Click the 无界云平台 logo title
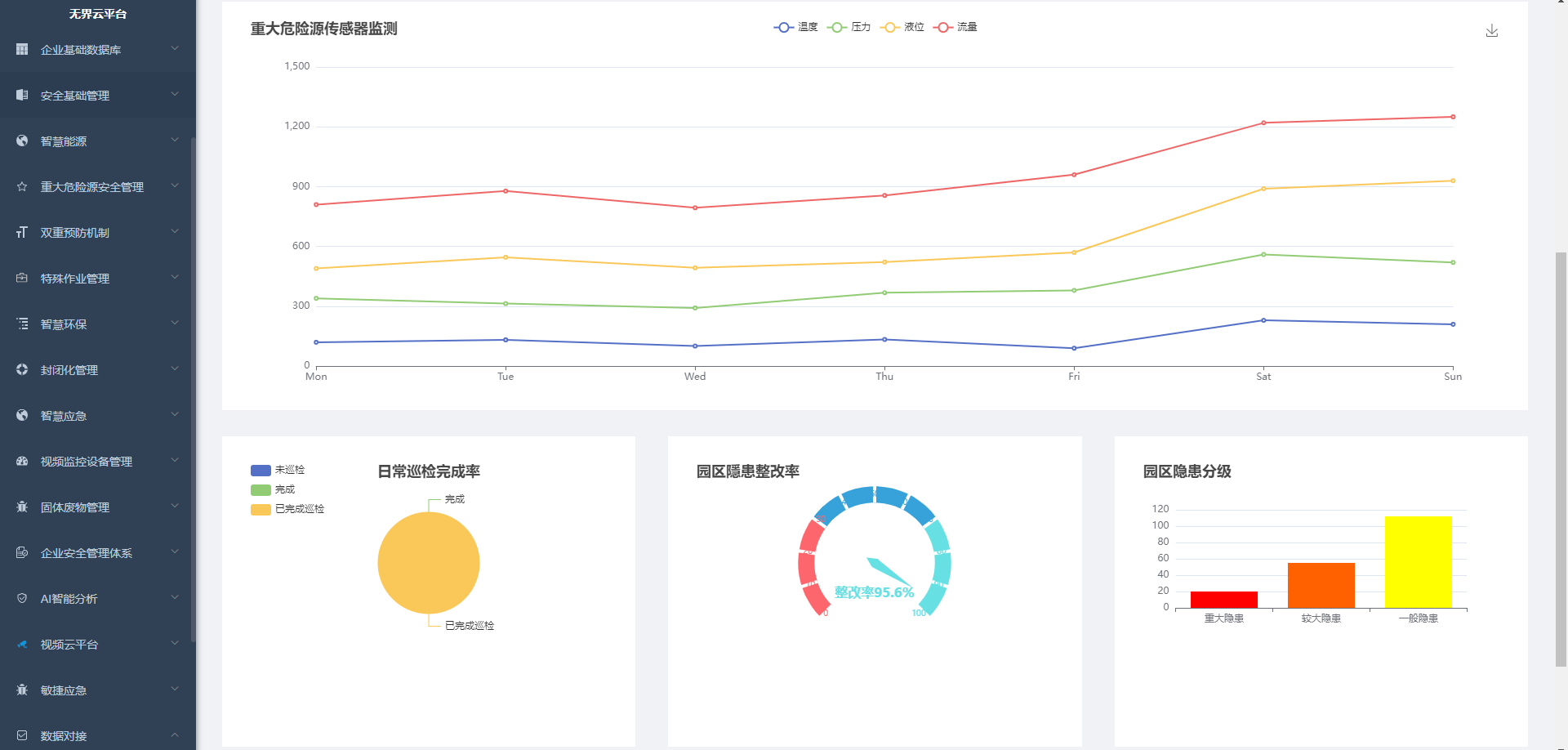The image size is (1568, 750). [x=98, y=14]
